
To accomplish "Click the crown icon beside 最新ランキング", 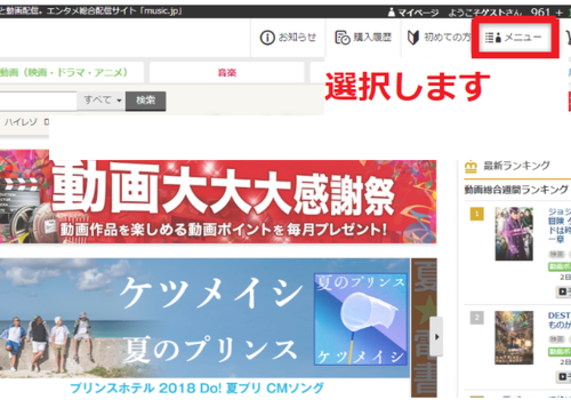I will [x=470, y=166].
